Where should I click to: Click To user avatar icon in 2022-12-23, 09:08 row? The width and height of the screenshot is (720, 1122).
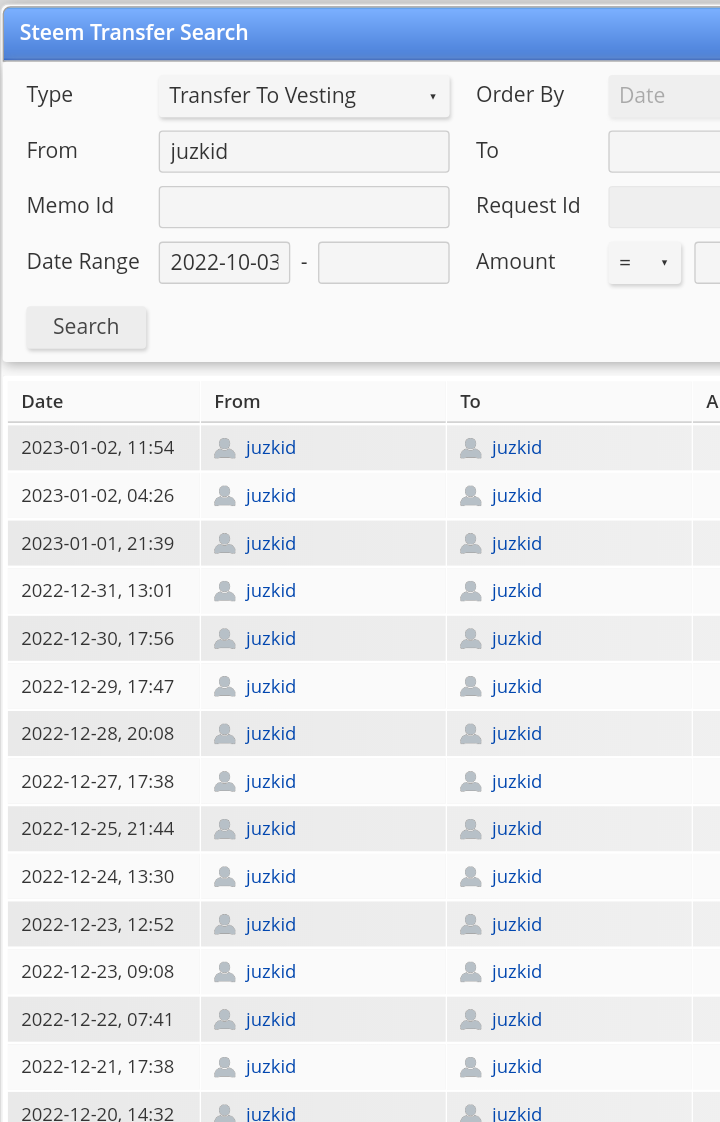[471, 972]
